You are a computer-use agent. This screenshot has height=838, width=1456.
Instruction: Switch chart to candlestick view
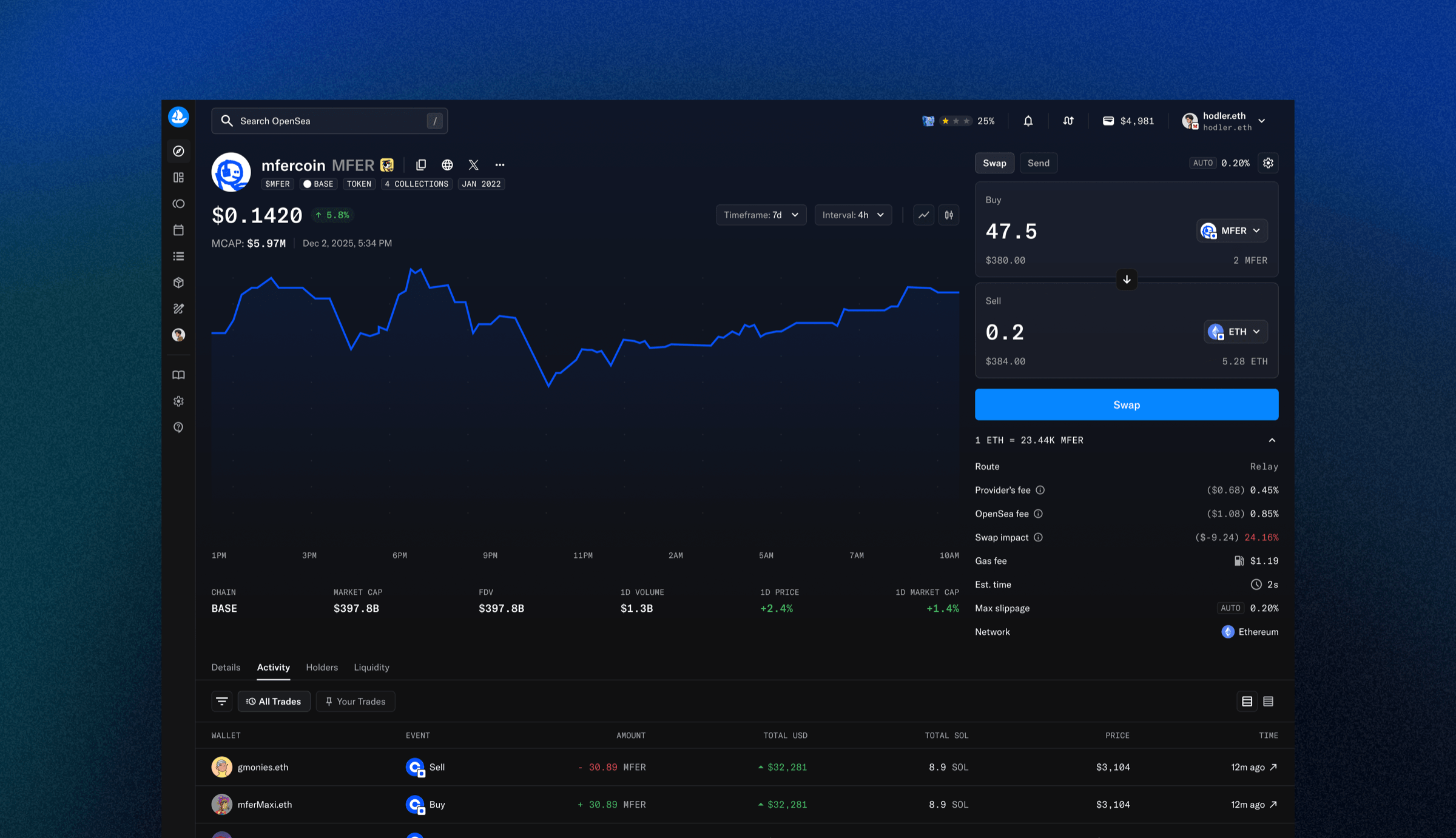[949, 215]
